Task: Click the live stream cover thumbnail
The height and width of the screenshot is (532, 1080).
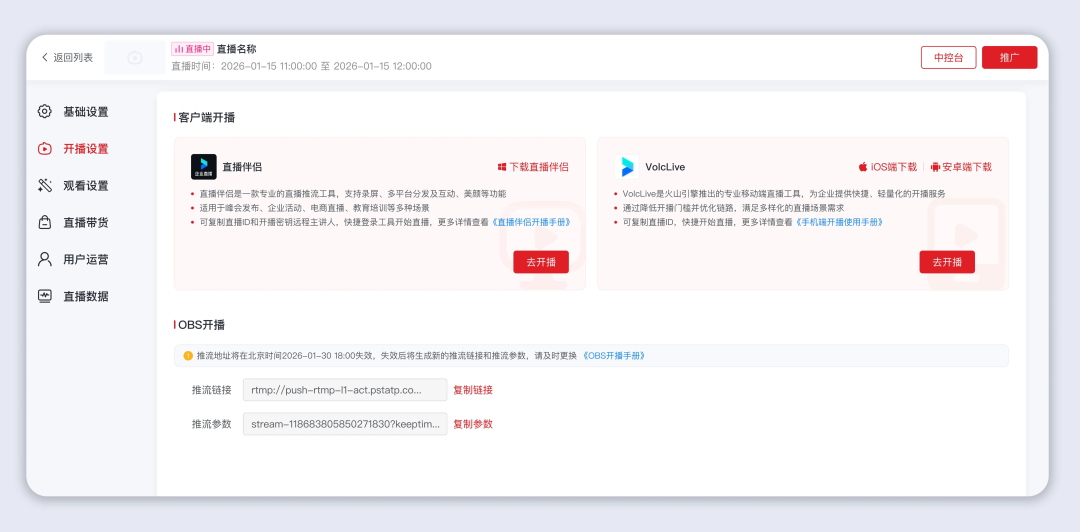Action: tap(135, 58)
